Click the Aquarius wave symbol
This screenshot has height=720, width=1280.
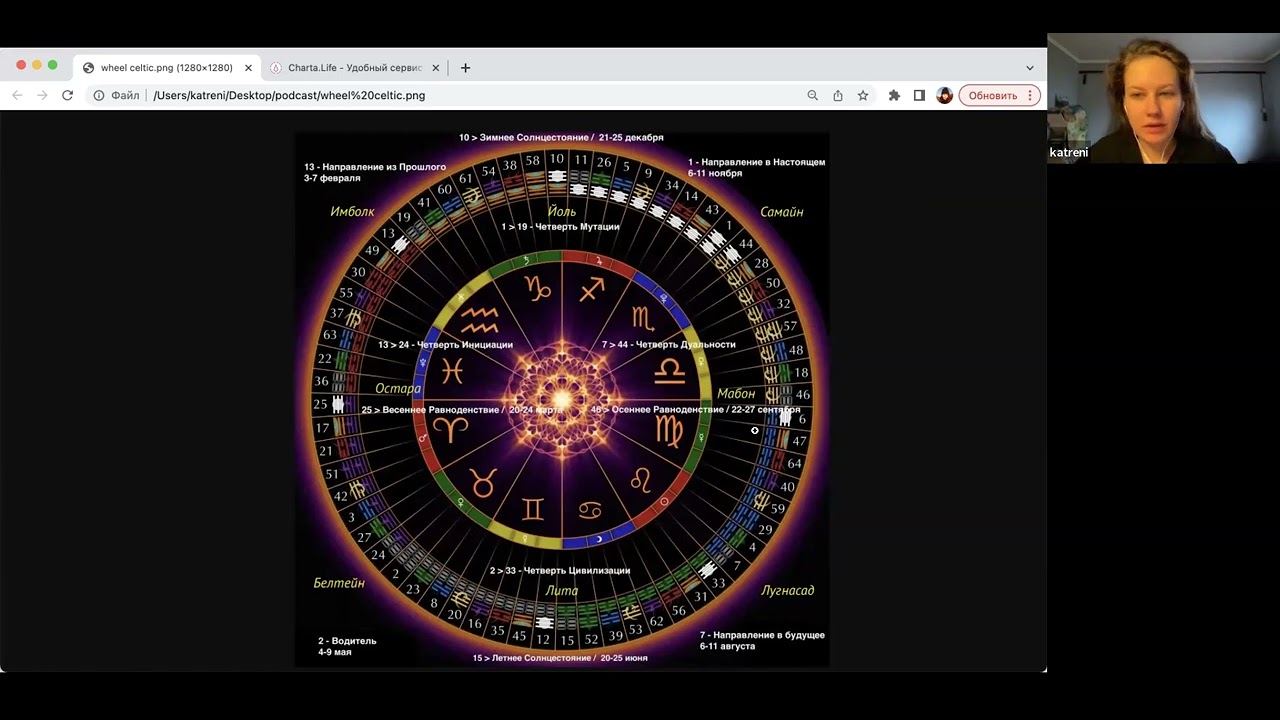479,320
